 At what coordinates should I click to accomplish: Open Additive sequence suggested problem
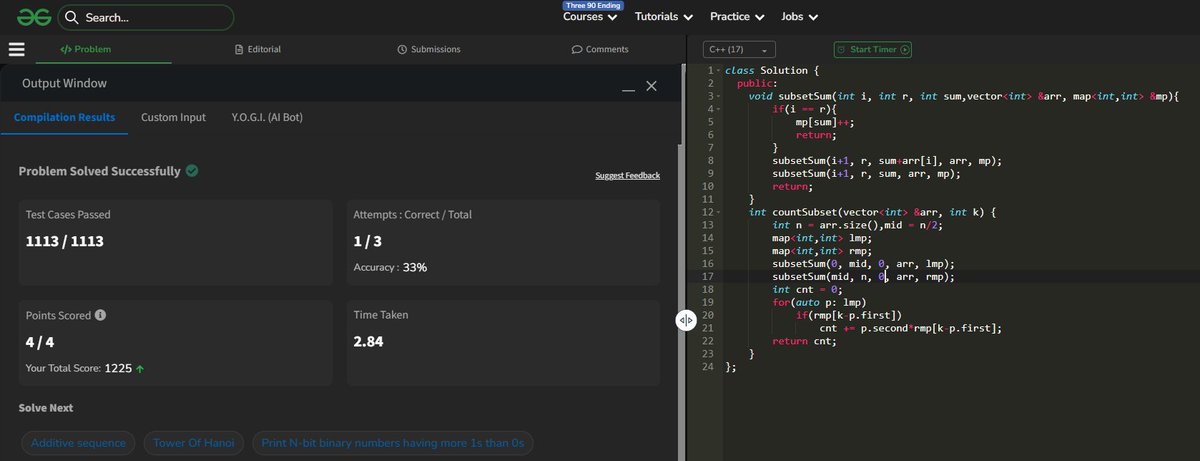pos(78,443)
